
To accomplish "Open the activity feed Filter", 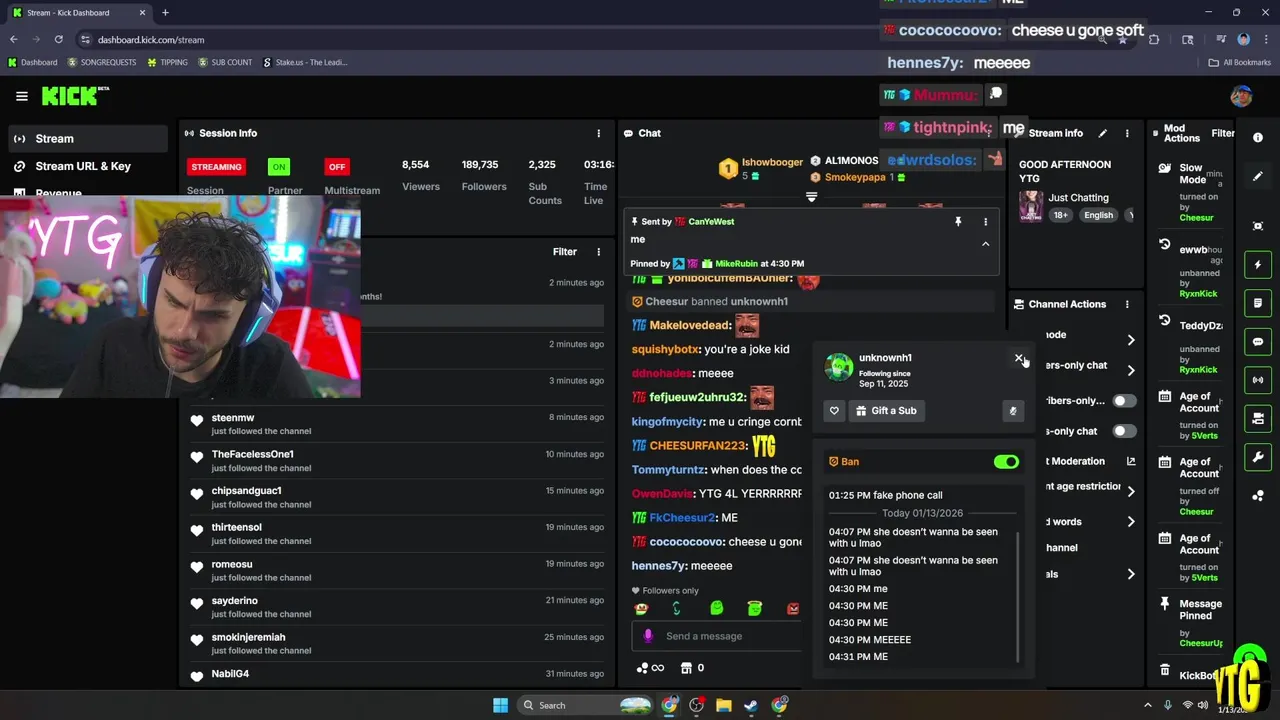I will 565,252.
